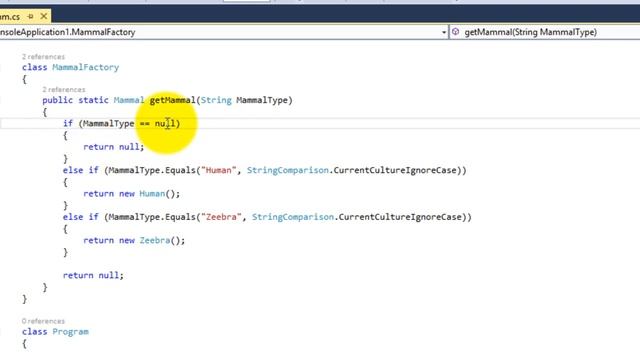640x360 pixels.
Task: Click the Mammal return type in declaration
Action: 129,100
